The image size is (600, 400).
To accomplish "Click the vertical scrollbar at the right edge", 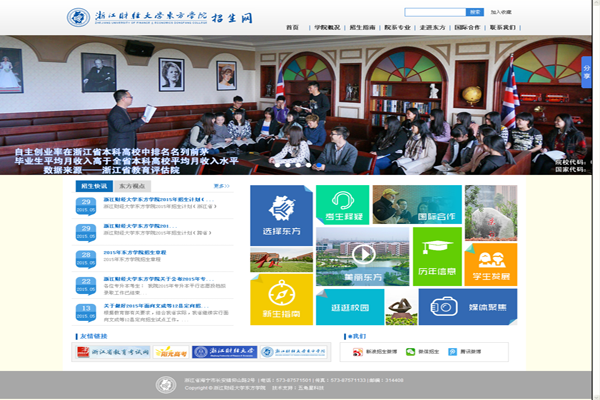I will [595, 200].
